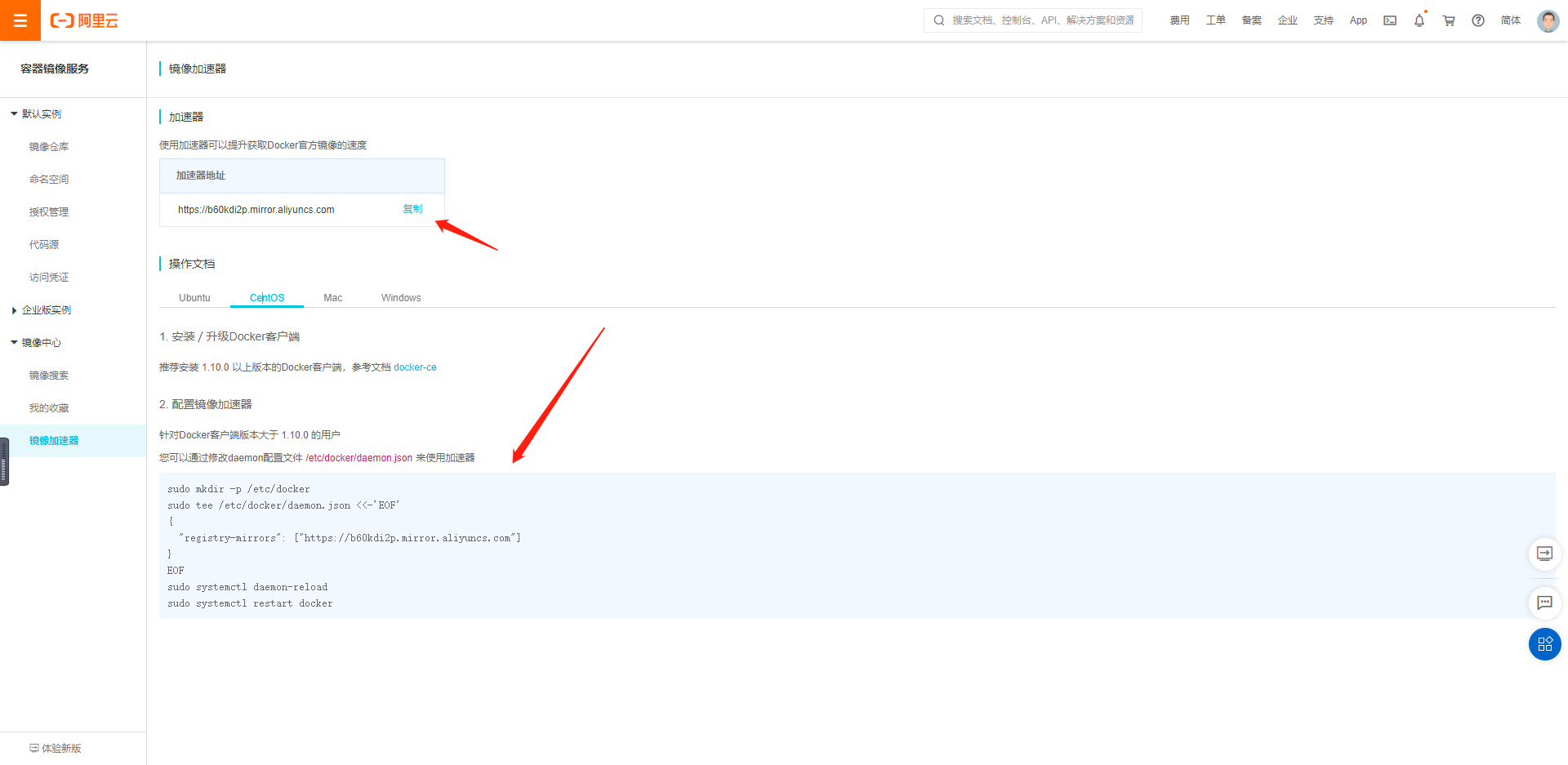Switch to the Mac tab
The height and width of the screenshot is (765, 1568).
point(333,298)
